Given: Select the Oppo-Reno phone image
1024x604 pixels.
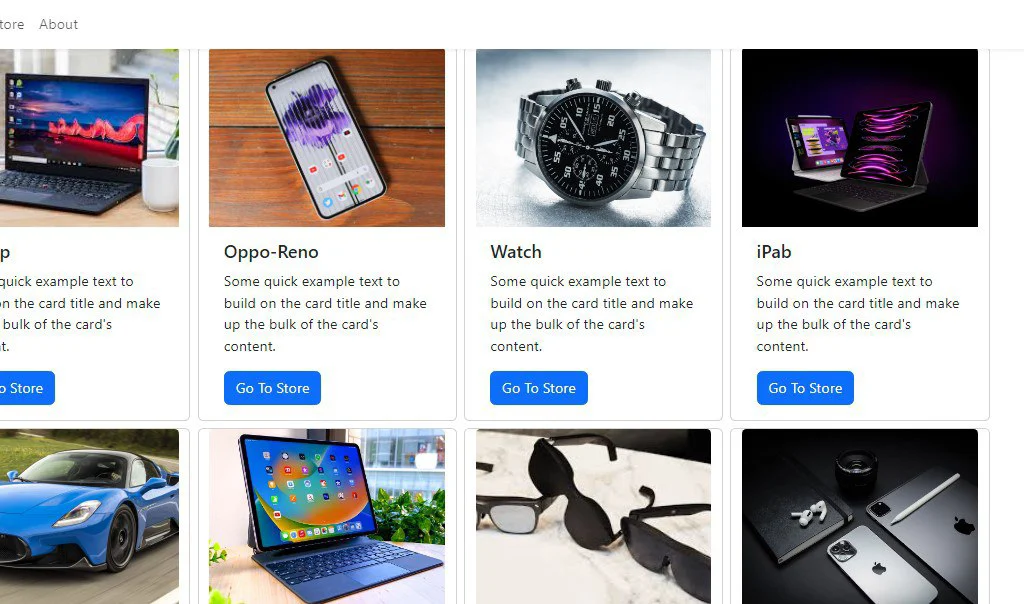Looking at the screenshot, I should tap(327, 138).
